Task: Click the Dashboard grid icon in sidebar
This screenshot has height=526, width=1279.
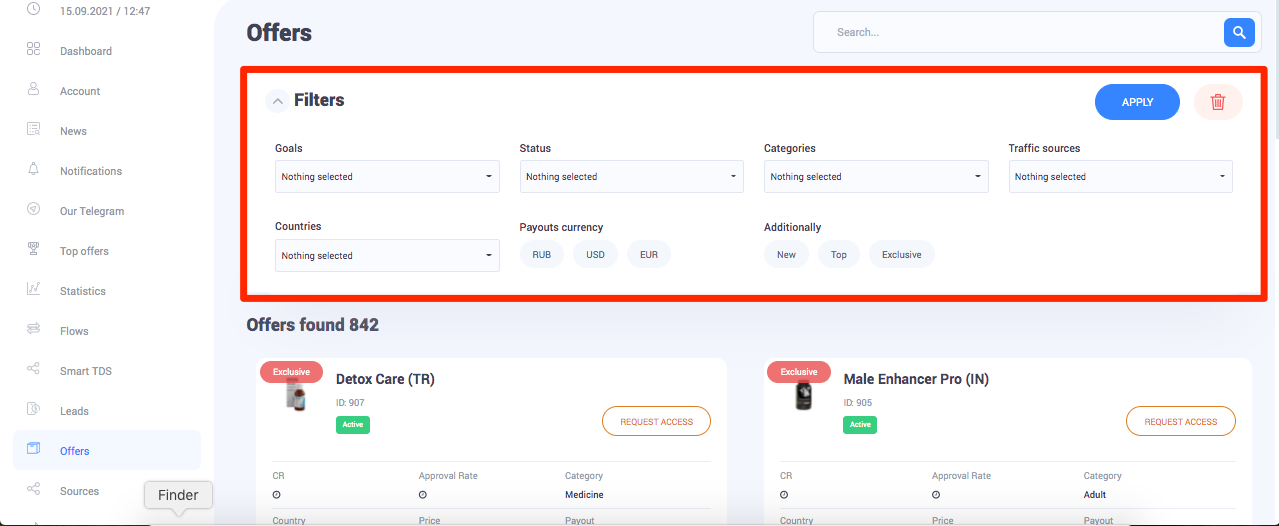Action: click(33, 49)
